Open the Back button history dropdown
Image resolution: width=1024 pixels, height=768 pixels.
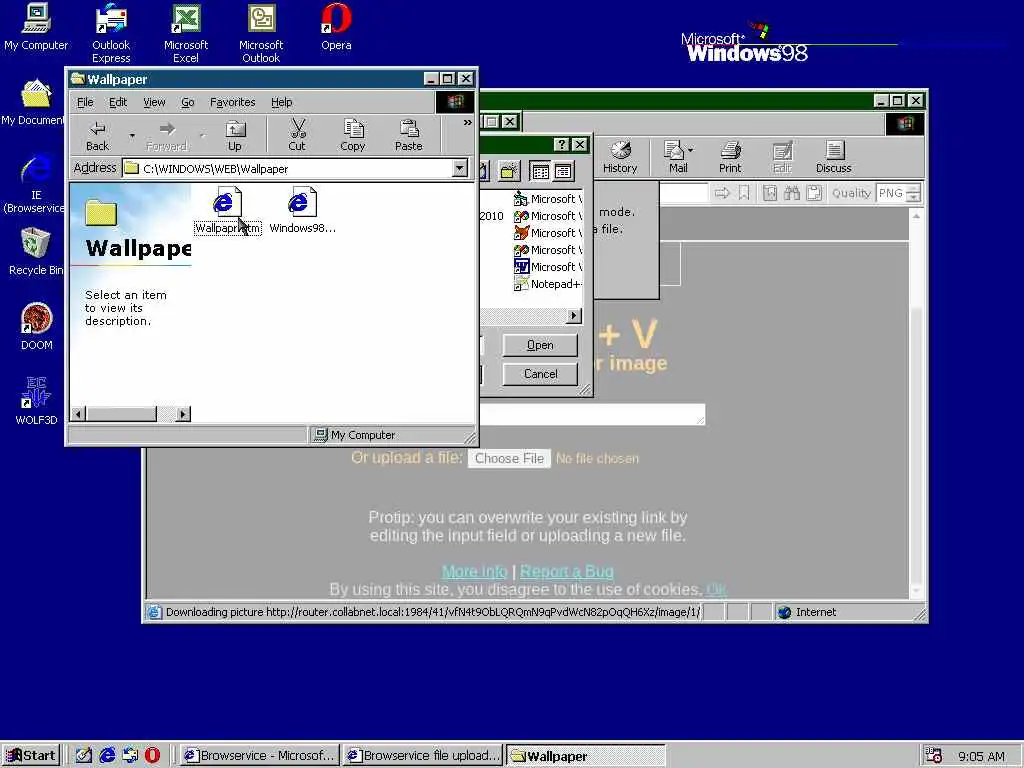click(132, 136)
